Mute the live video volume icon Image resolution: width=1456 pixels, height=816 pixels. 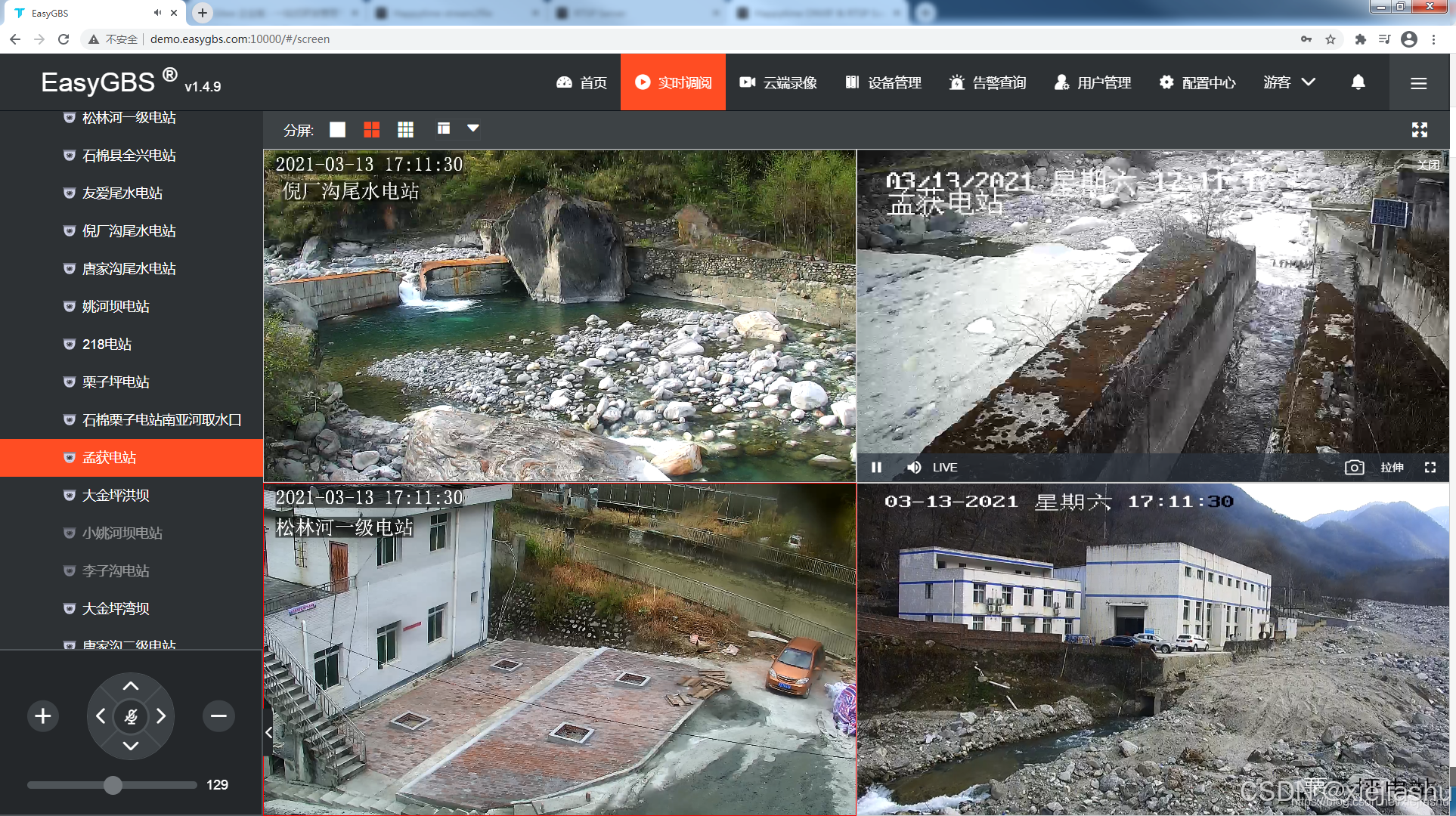914,468
